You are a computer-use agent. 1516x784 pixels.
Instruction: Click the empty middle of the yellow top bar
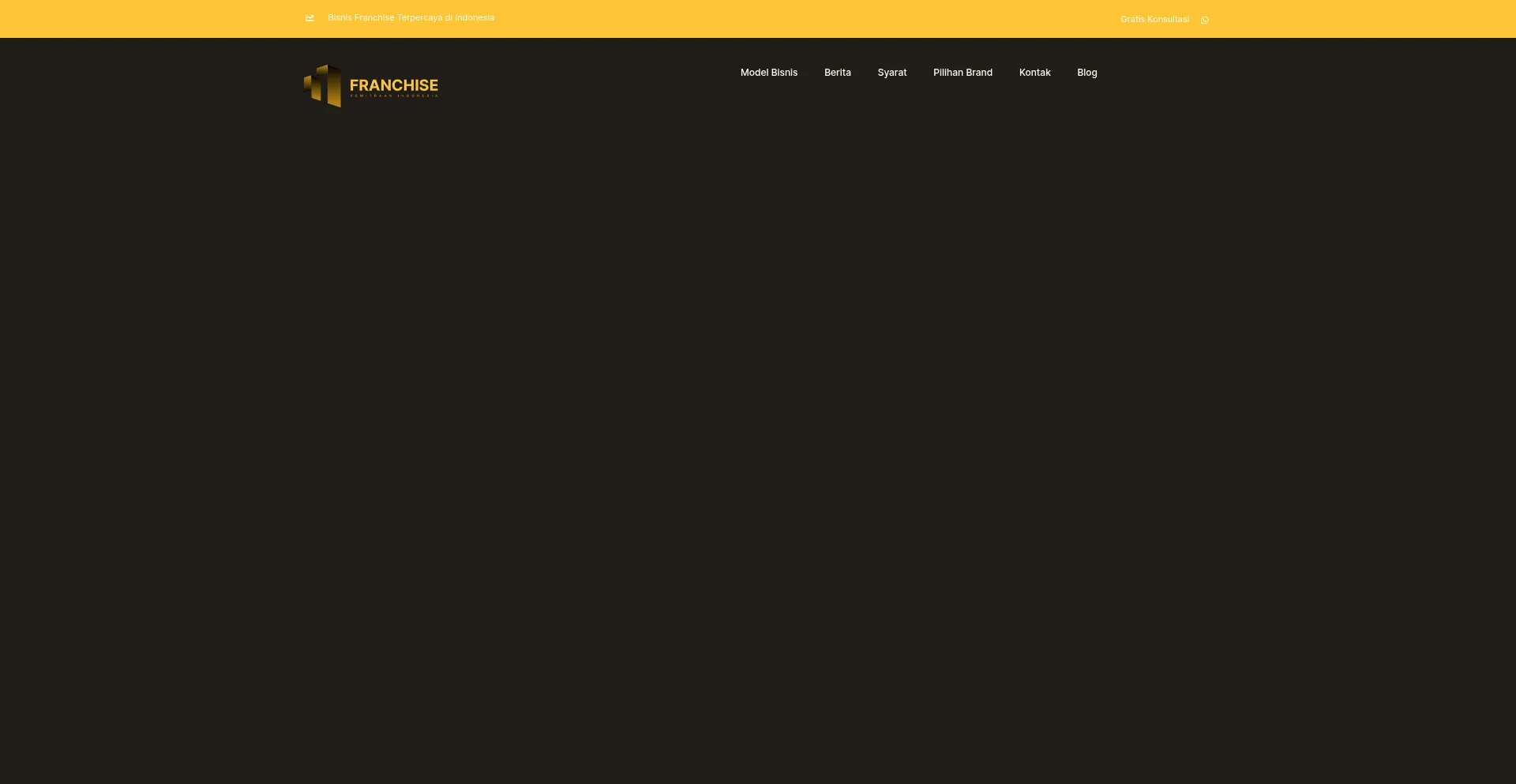tap(790, 19)
